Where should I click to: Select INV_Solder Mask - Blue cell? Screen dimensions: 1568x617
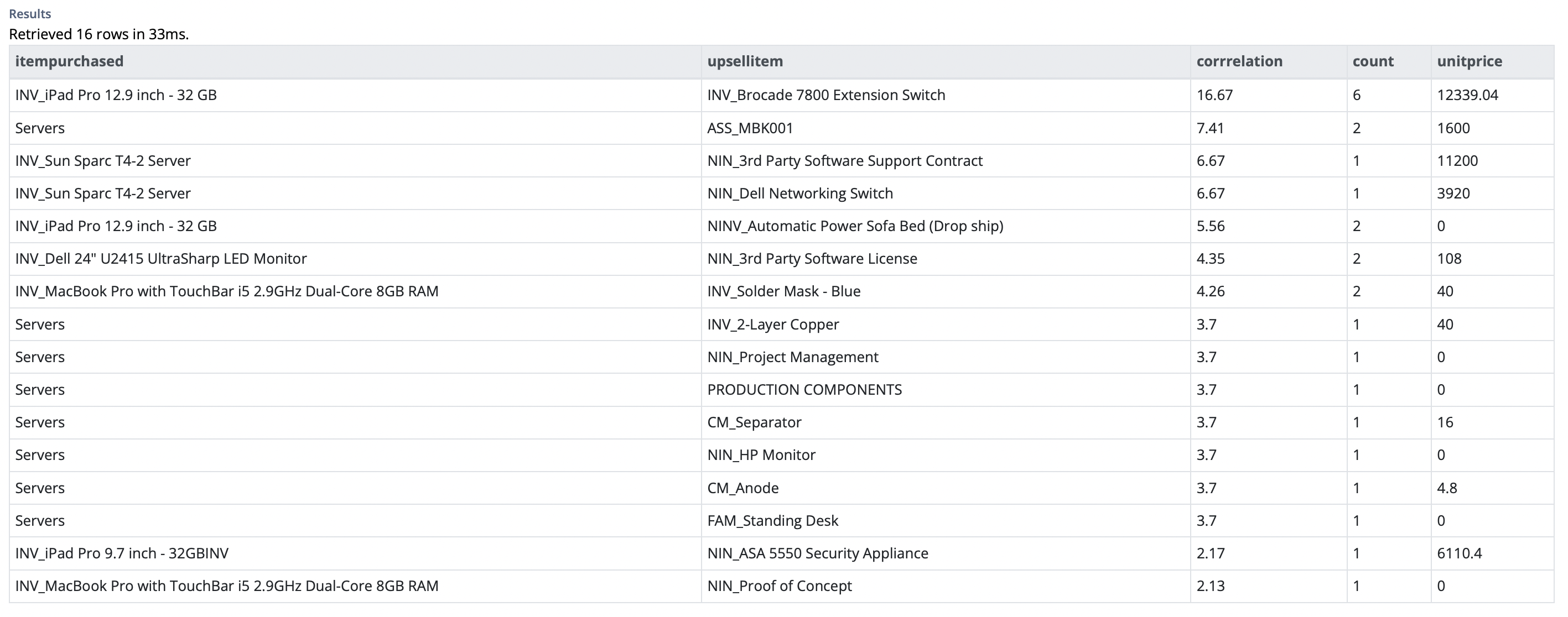946,291
